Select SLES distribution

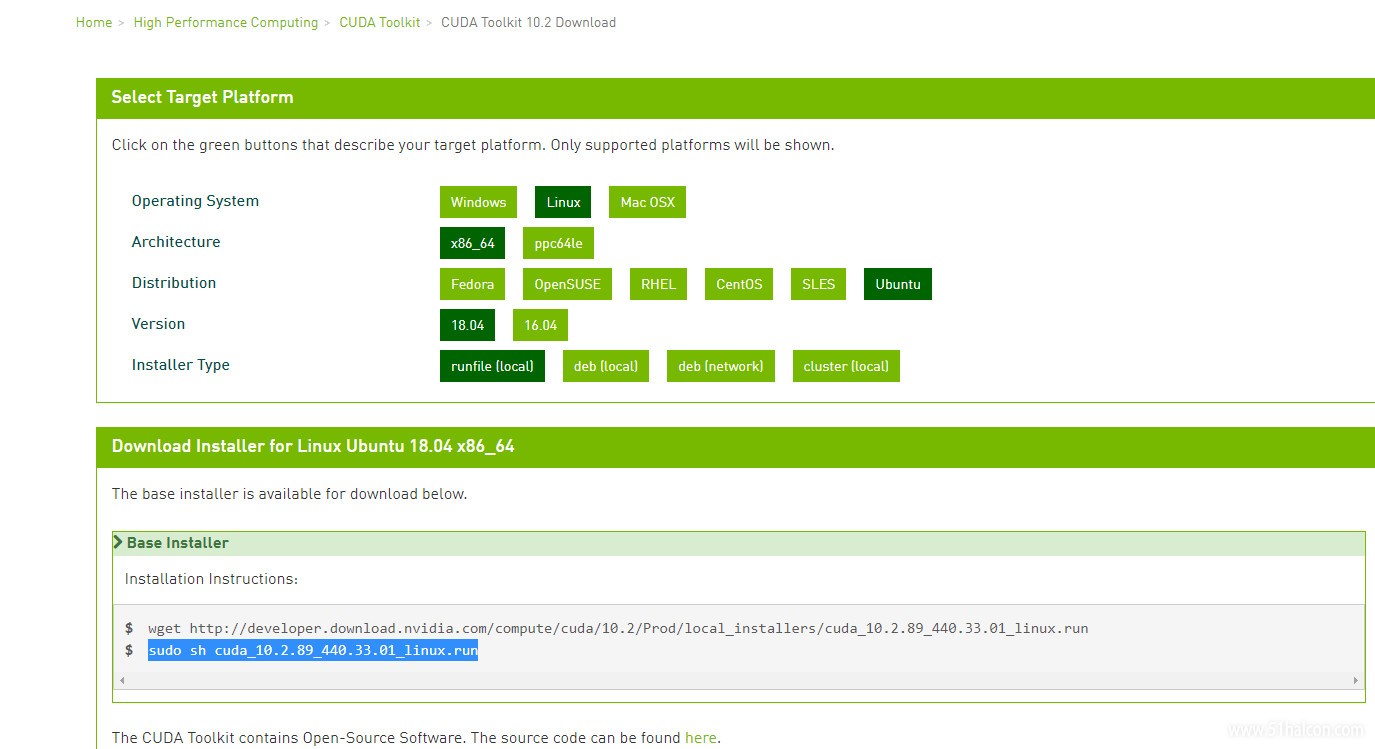click(818, 284)
